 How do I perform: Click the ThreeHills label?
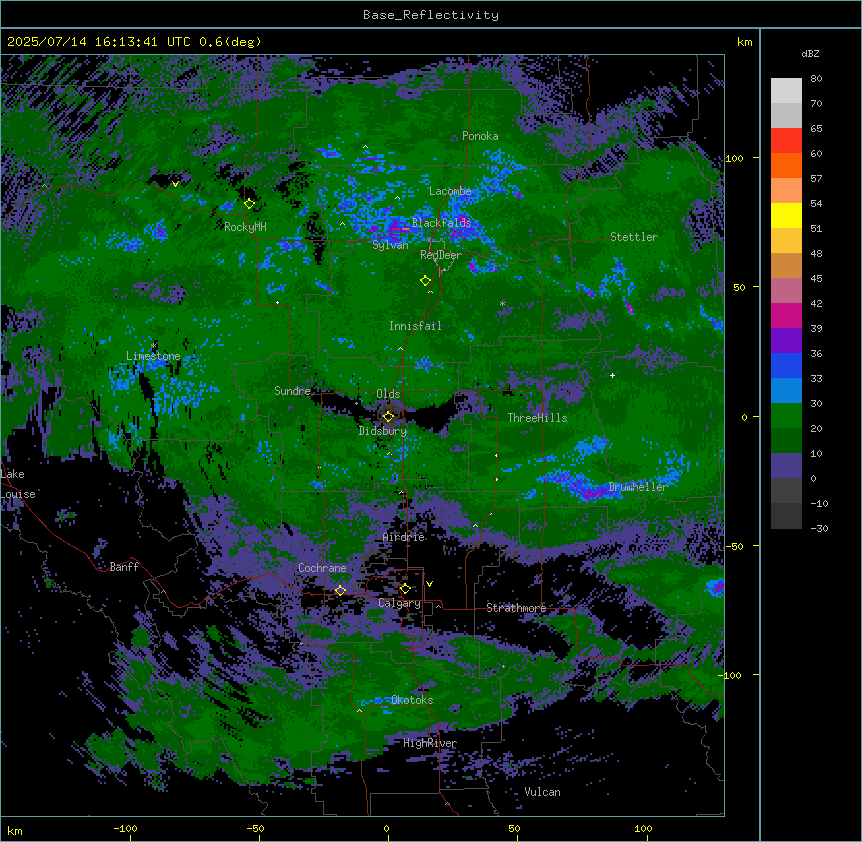click(537, 418)
